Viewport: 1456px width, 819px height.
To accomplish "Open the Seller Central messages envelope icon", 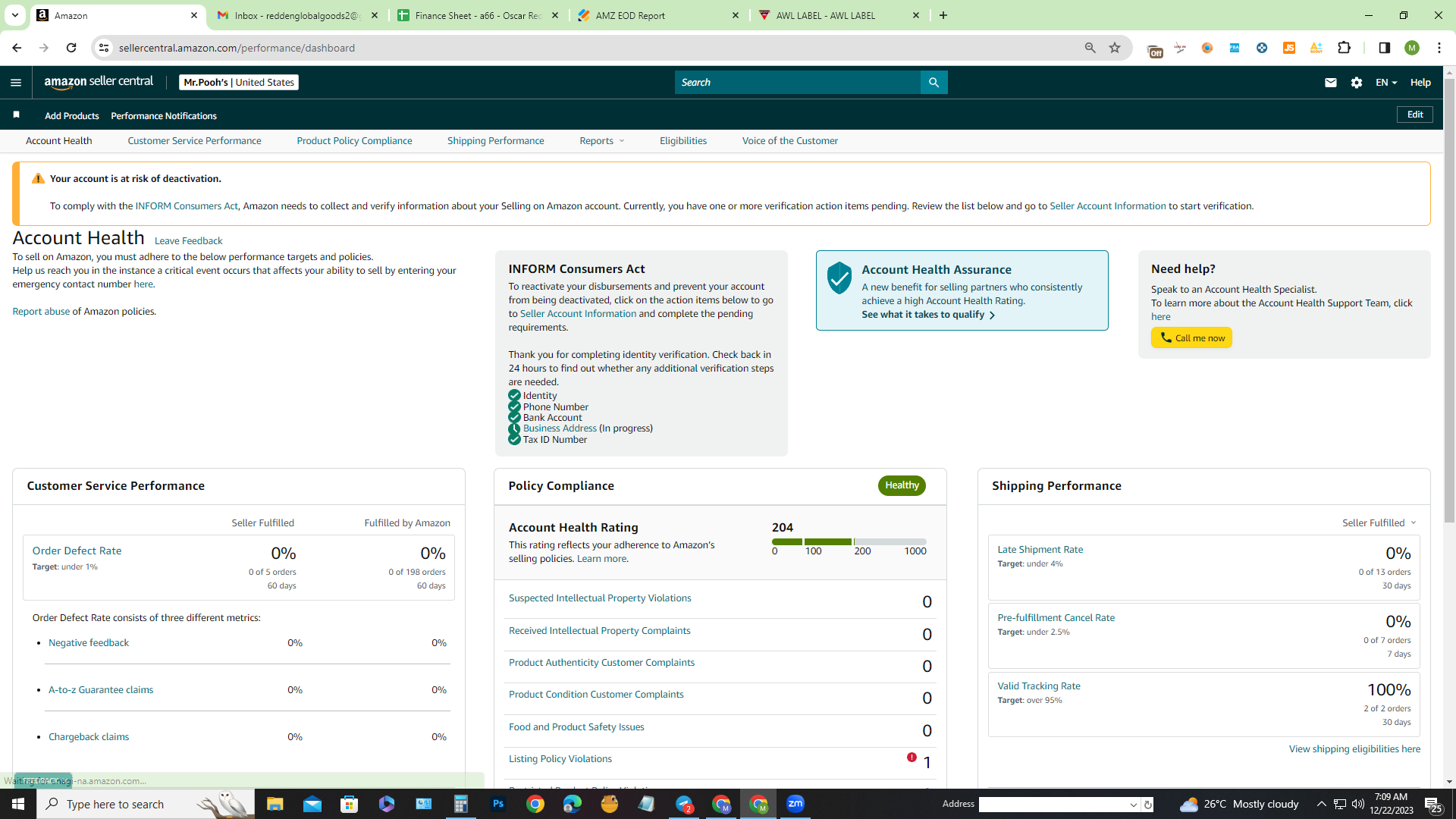I will [1331, 83].
